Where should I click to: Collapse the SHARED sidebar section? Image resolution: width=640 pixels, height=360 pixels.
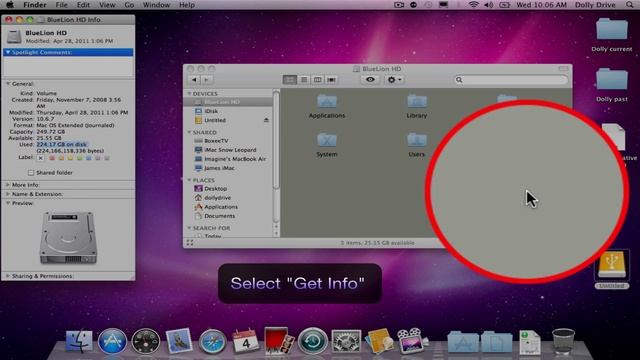(x=189, y=132)
